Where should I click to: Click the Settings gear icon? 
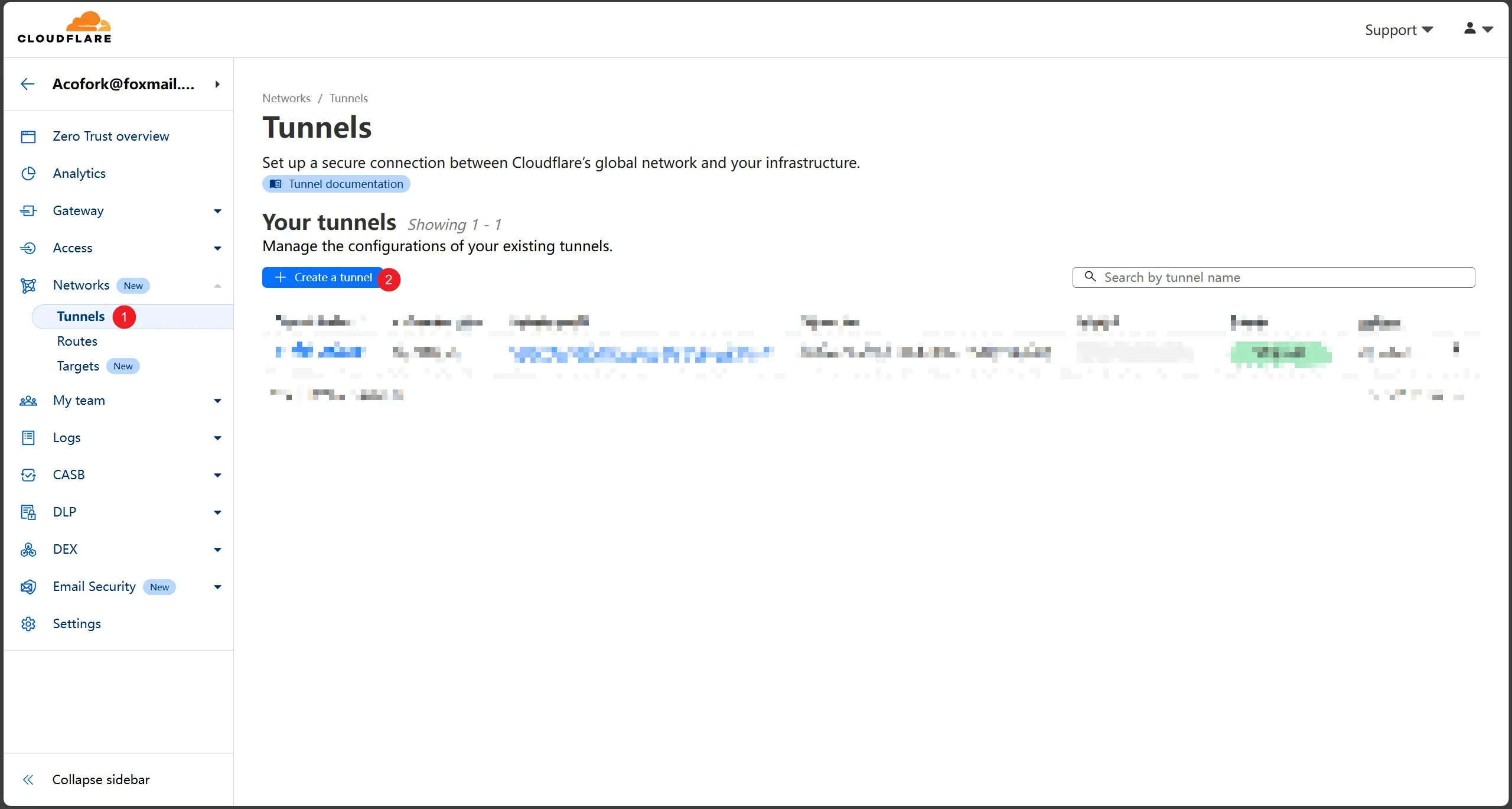(x=28, y=624)
